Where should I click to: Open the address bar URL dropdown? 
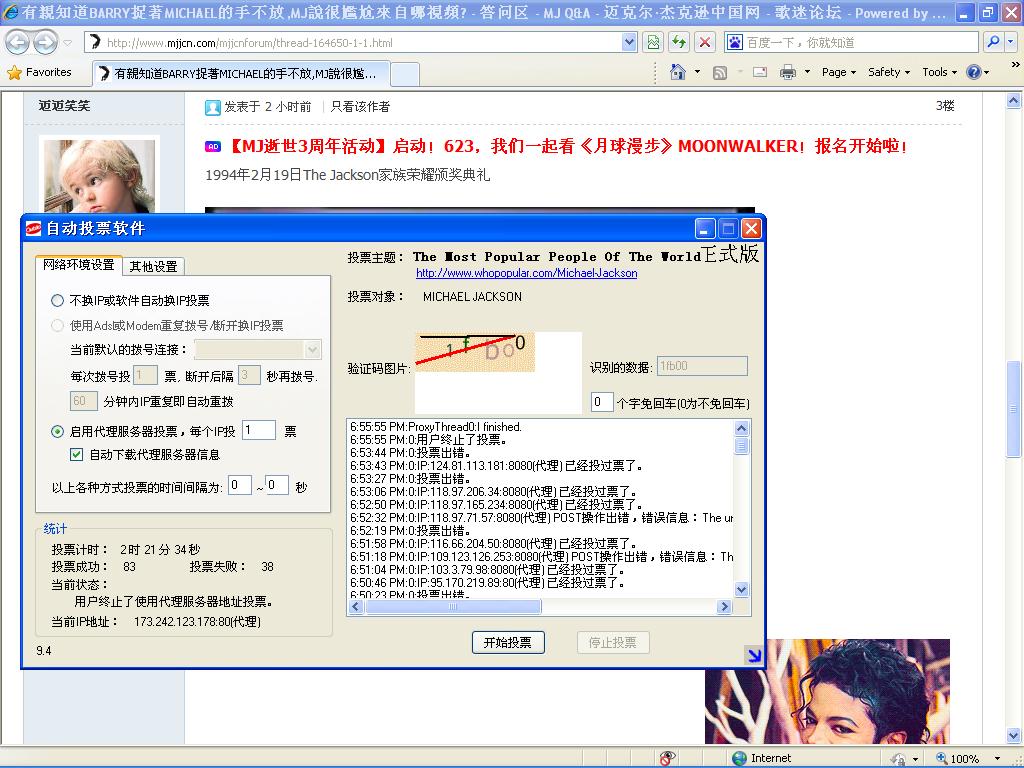coord(629,42)
